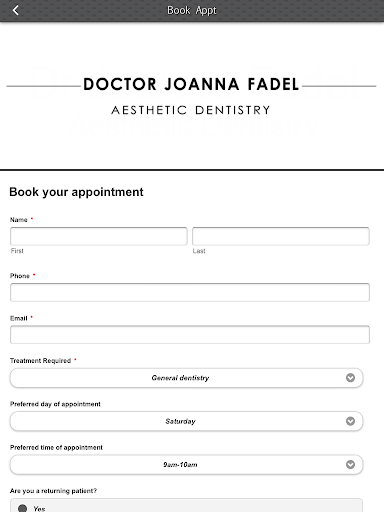Expand the preferred day Saturday dropdown

pyautogui.click(x=186, y=421)
